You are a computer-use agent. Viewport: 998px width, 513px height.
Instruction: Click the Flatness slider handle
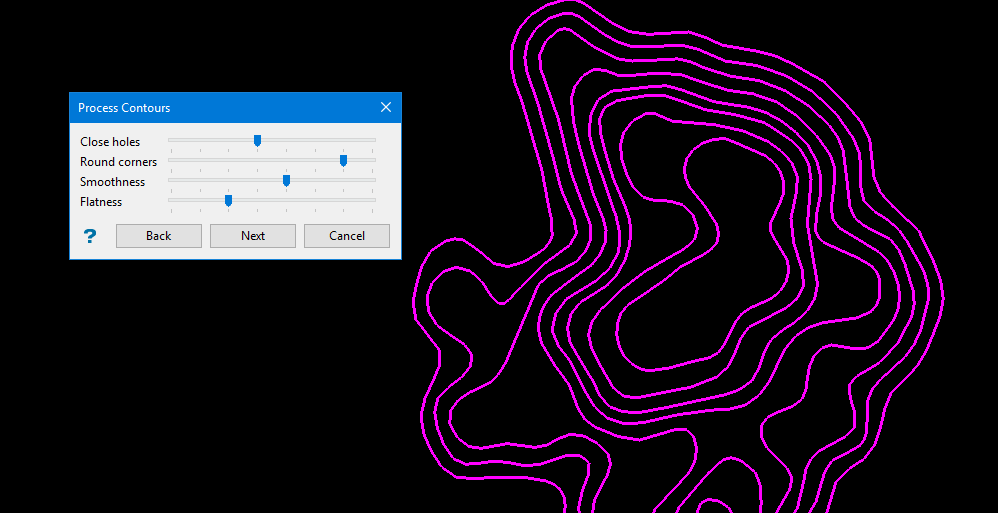coord(228,200)
